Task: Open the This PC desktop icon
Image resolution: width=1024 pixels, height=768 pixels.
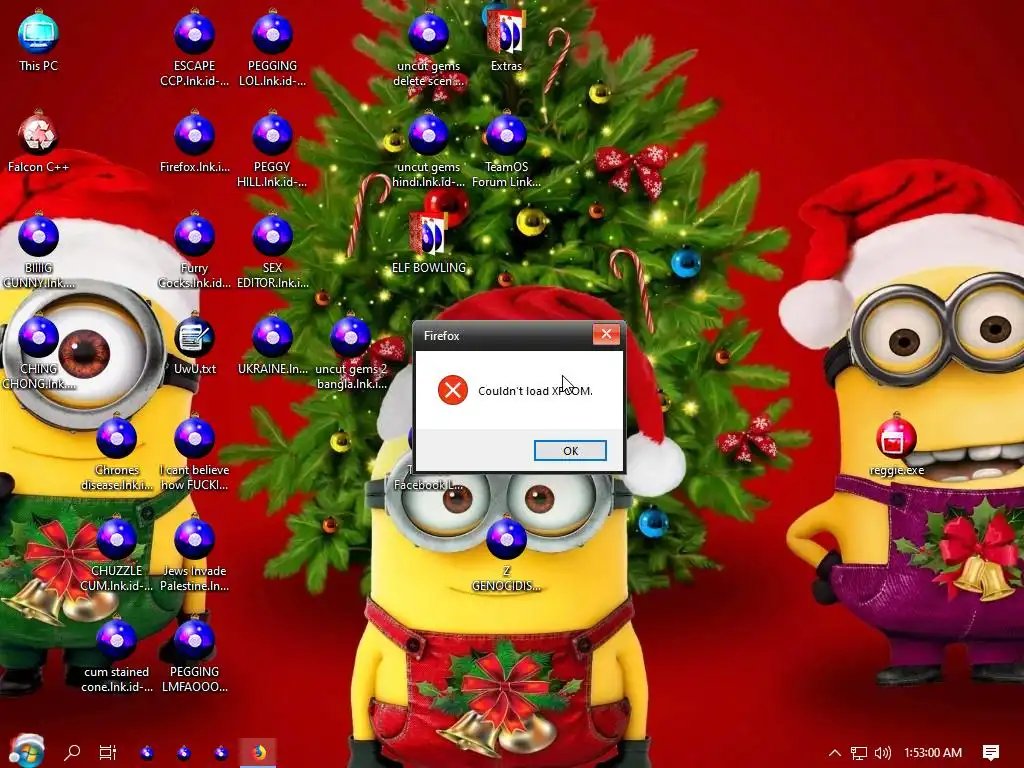Action: coord(39,40)
